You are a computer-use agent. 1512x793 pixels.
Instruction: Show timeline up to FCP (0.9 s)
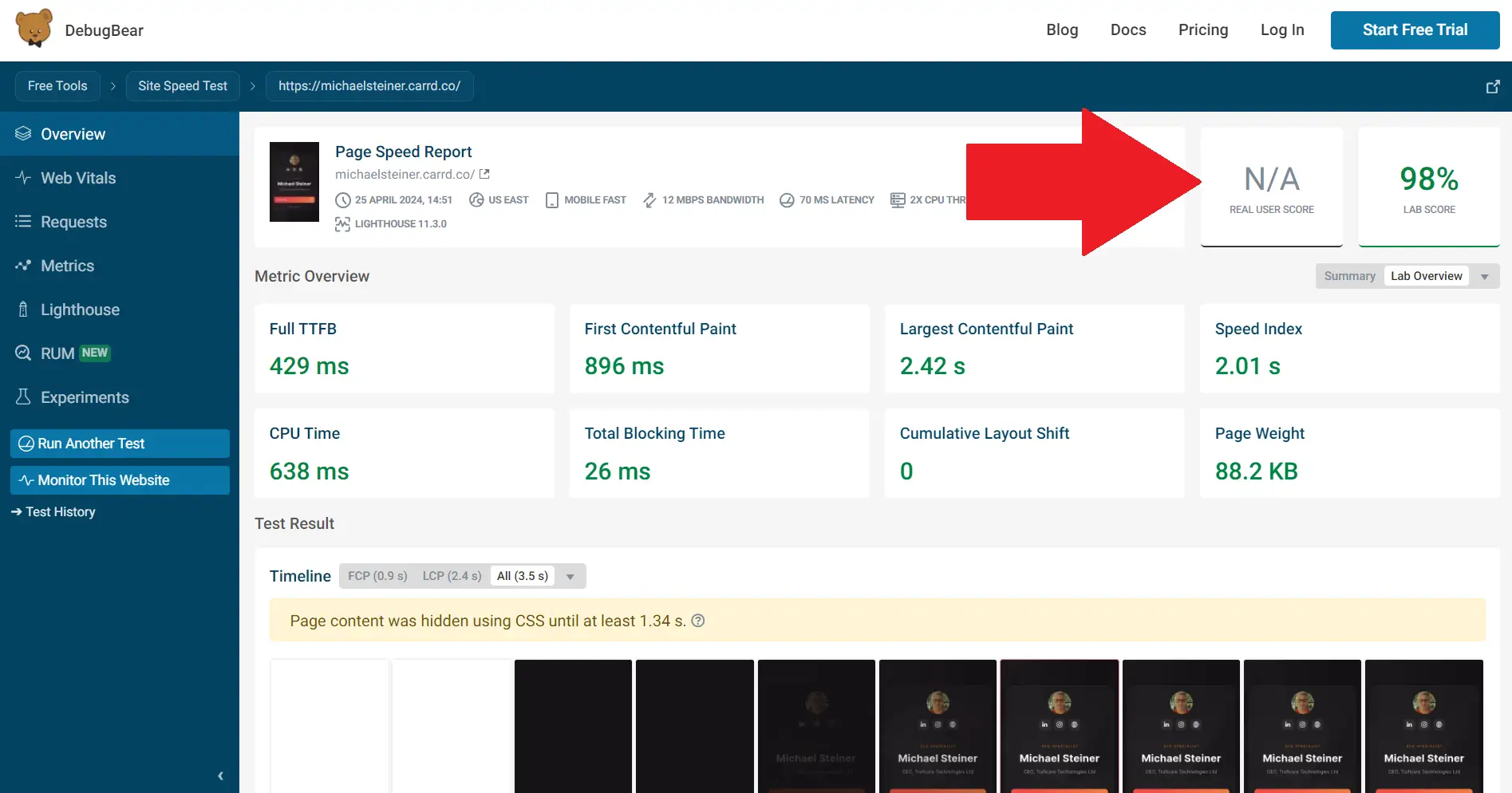tap(377, 576)
